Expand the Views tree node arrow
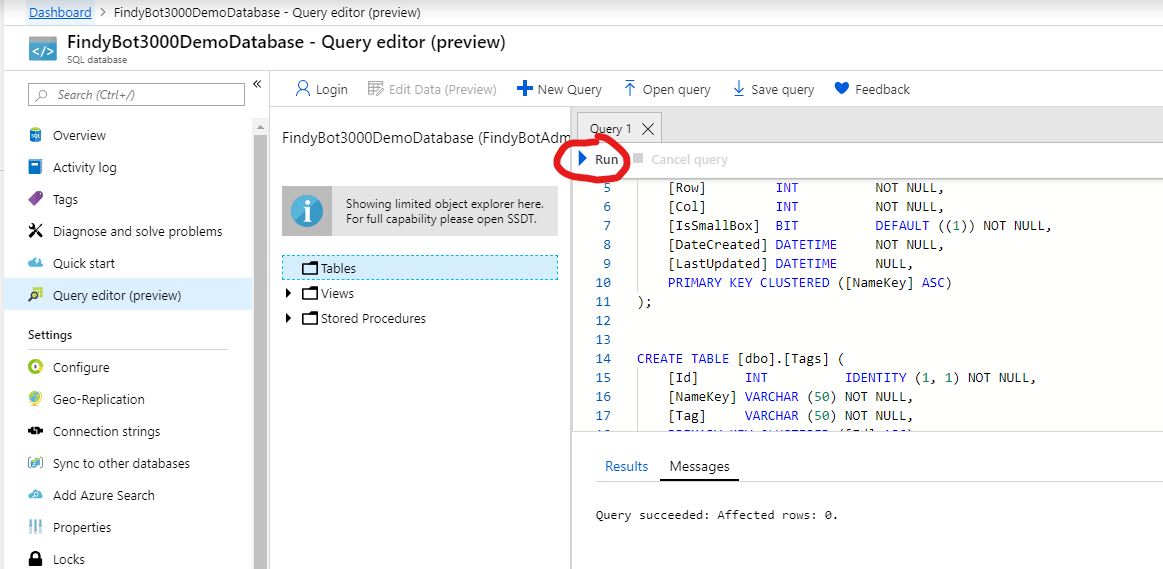 tap(289, 293)
